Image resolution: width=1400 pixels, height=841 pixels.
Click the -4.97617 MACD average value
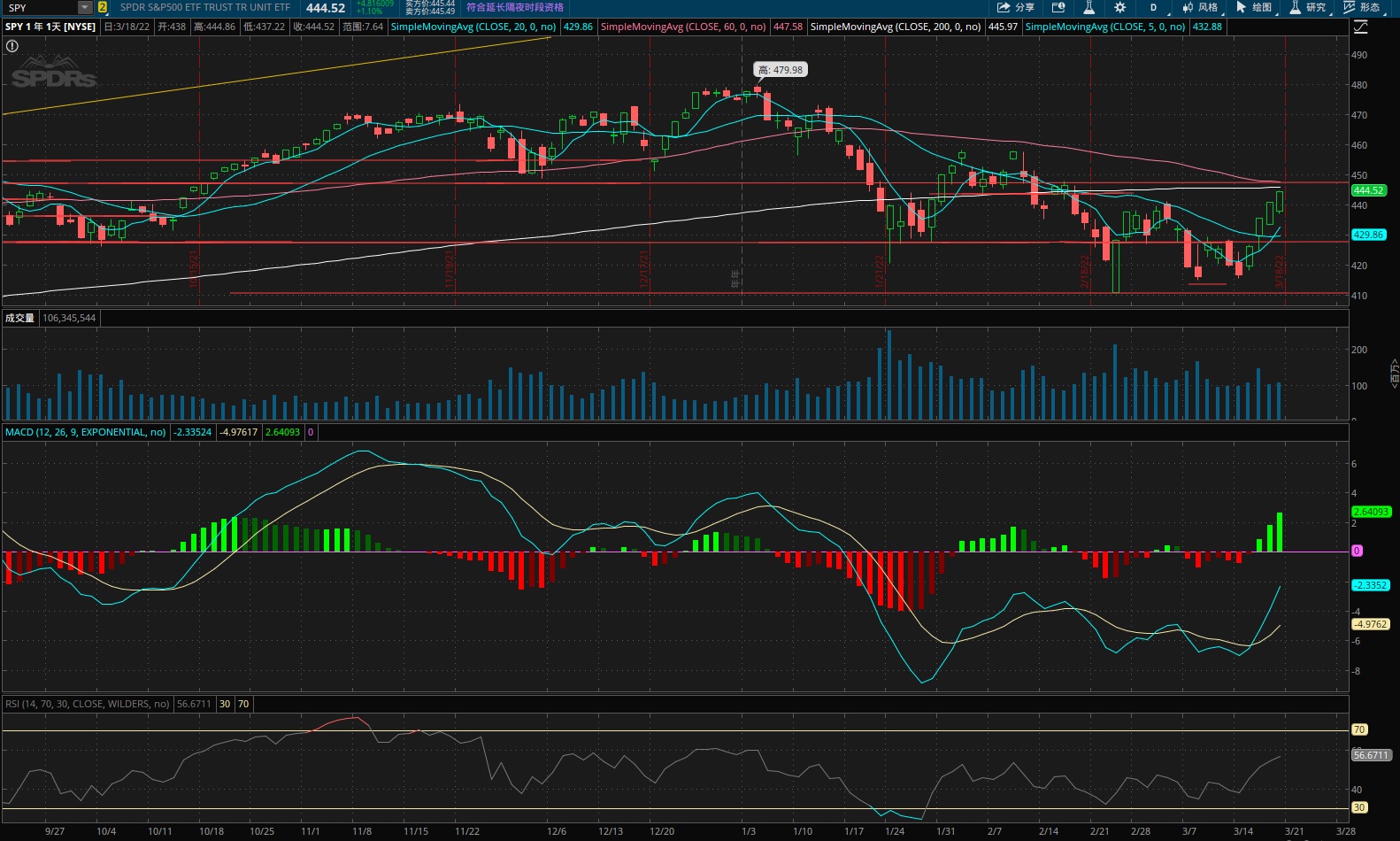tap(239, 432)
